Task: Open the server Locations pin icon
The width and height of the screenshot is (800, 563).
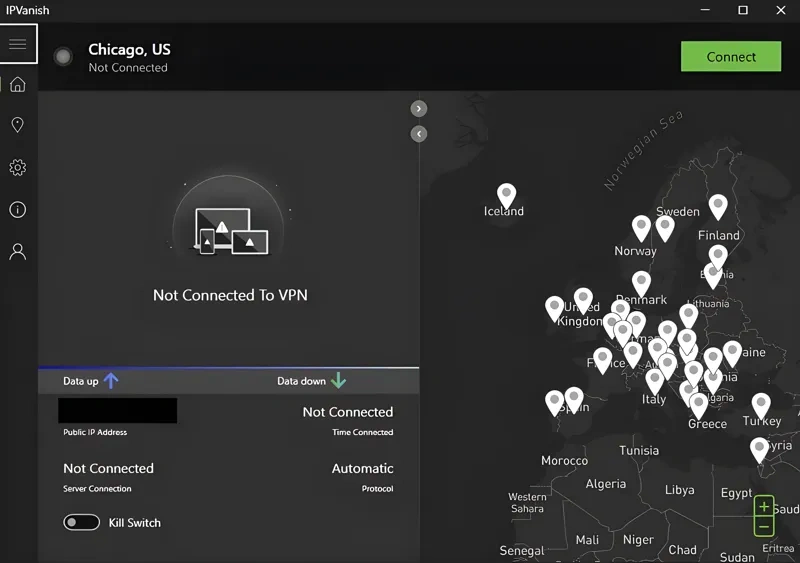Action: 18,125
